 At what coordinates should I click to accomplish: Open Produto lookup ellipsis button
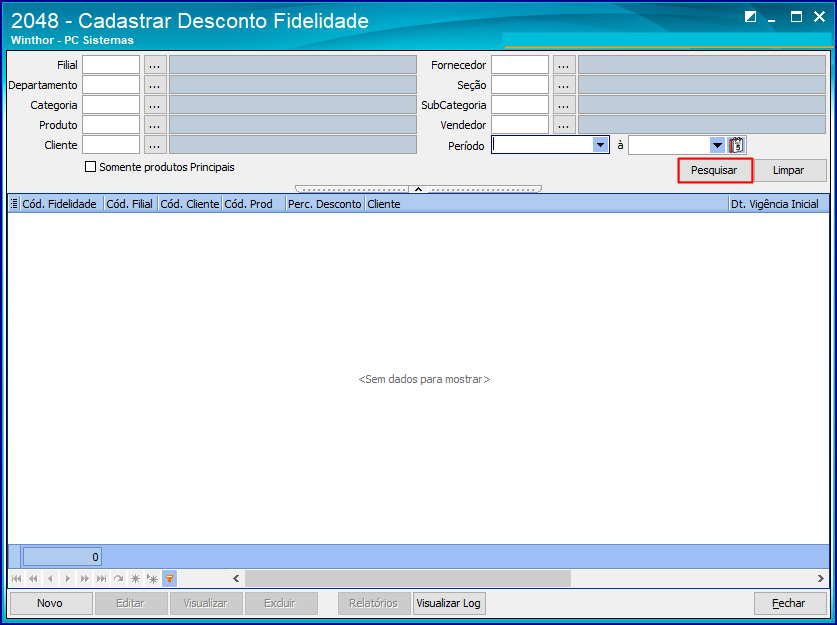[155, 125]
